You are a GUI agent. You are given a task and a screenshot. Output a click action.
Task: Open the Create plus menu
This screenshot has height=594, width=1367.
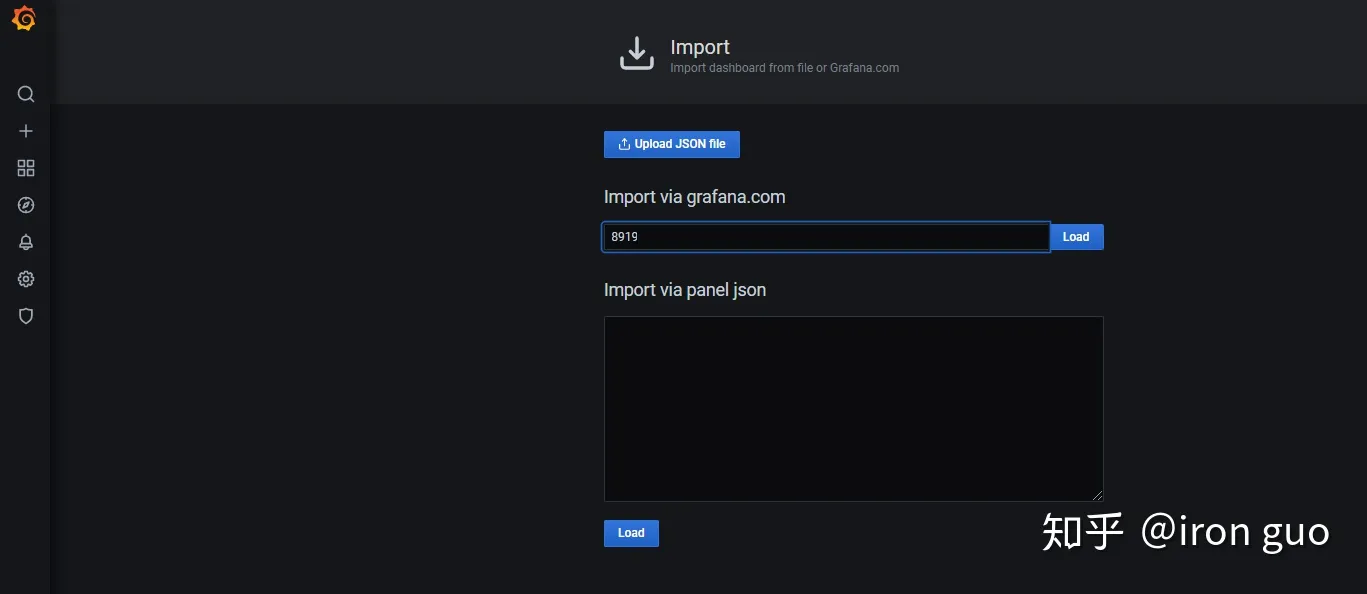26,131
